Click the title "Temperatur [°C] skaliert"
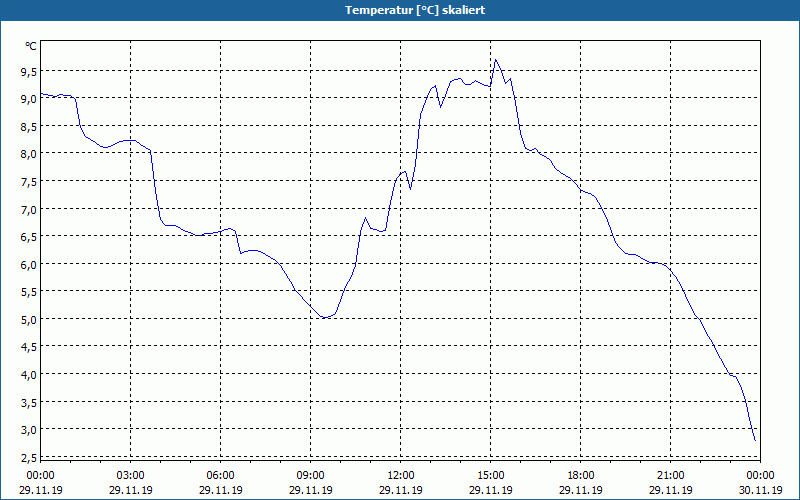 tap(415, 10)
